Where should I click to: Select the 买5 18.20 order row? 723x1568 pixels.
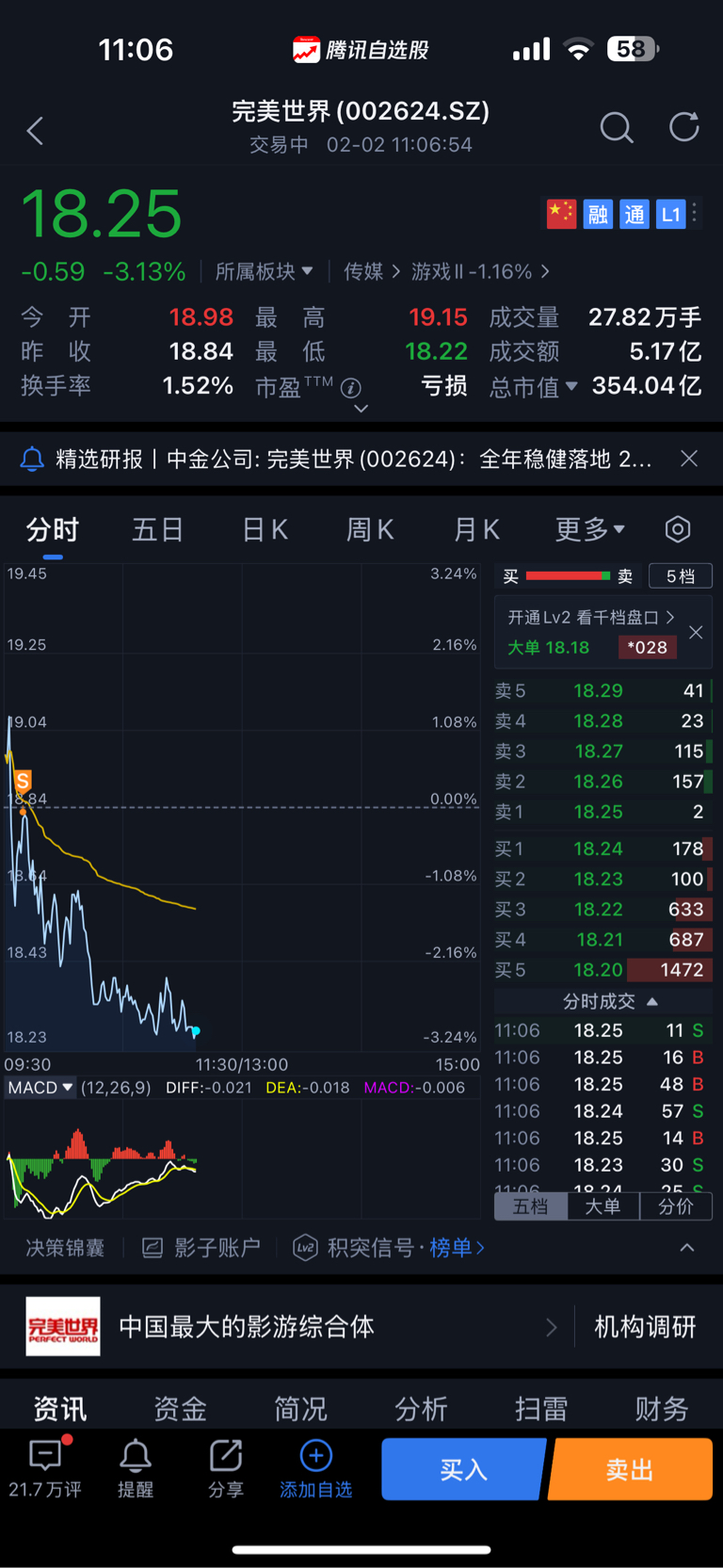point(602,969)
